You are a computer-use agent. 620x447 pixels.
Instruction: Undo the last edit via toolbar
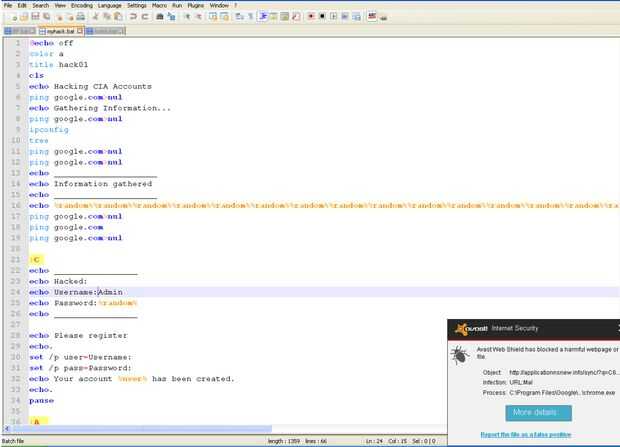(x=133, y=17)
